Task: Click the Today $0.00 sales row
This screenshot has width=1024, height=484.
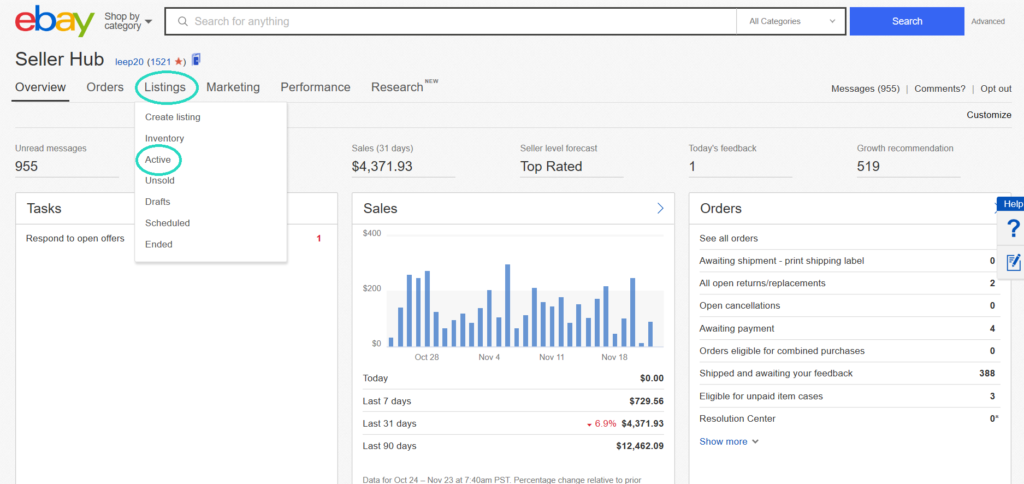Action: coord(513,378)
